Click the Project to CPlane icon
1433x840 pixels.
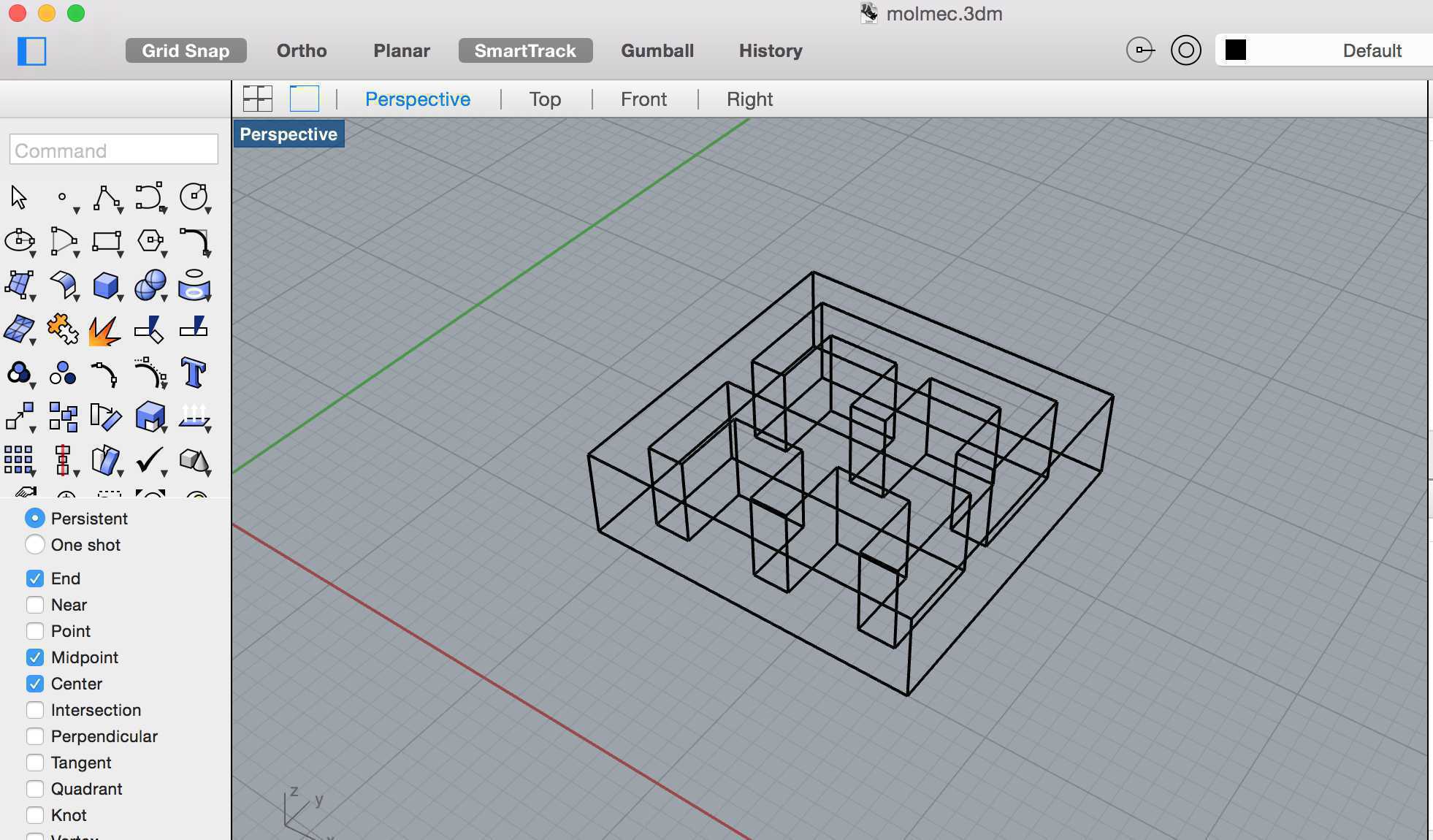click(194, 417)
